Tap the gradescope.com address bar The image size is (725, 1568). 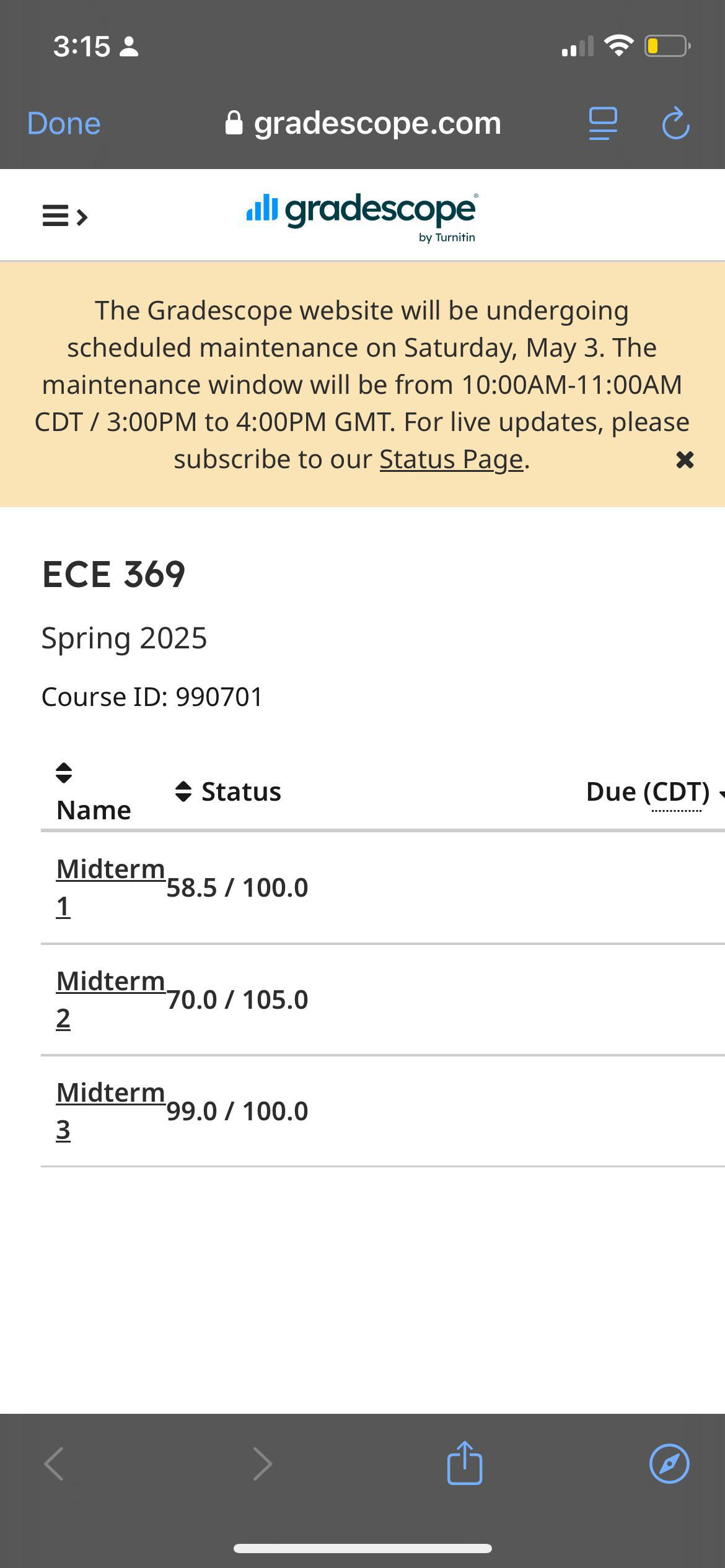click(x=363, y=123)
